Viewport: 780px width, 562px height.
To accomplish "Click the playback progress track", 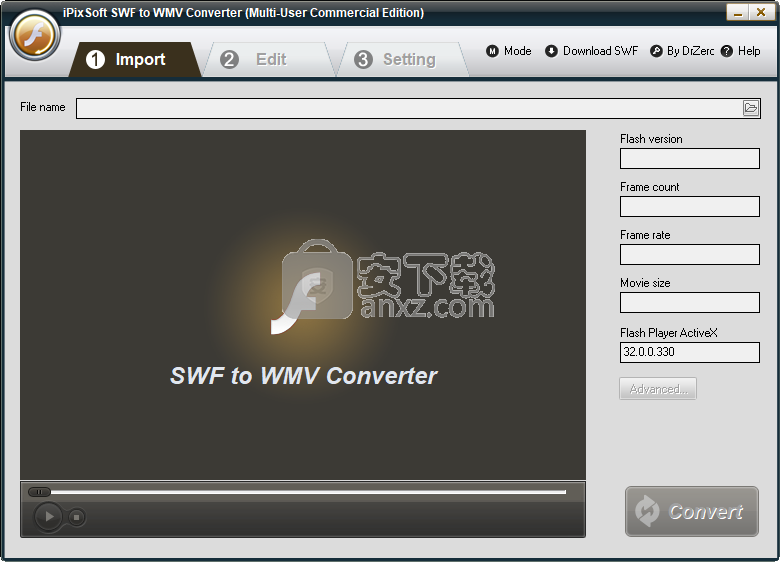I will 308,492.
